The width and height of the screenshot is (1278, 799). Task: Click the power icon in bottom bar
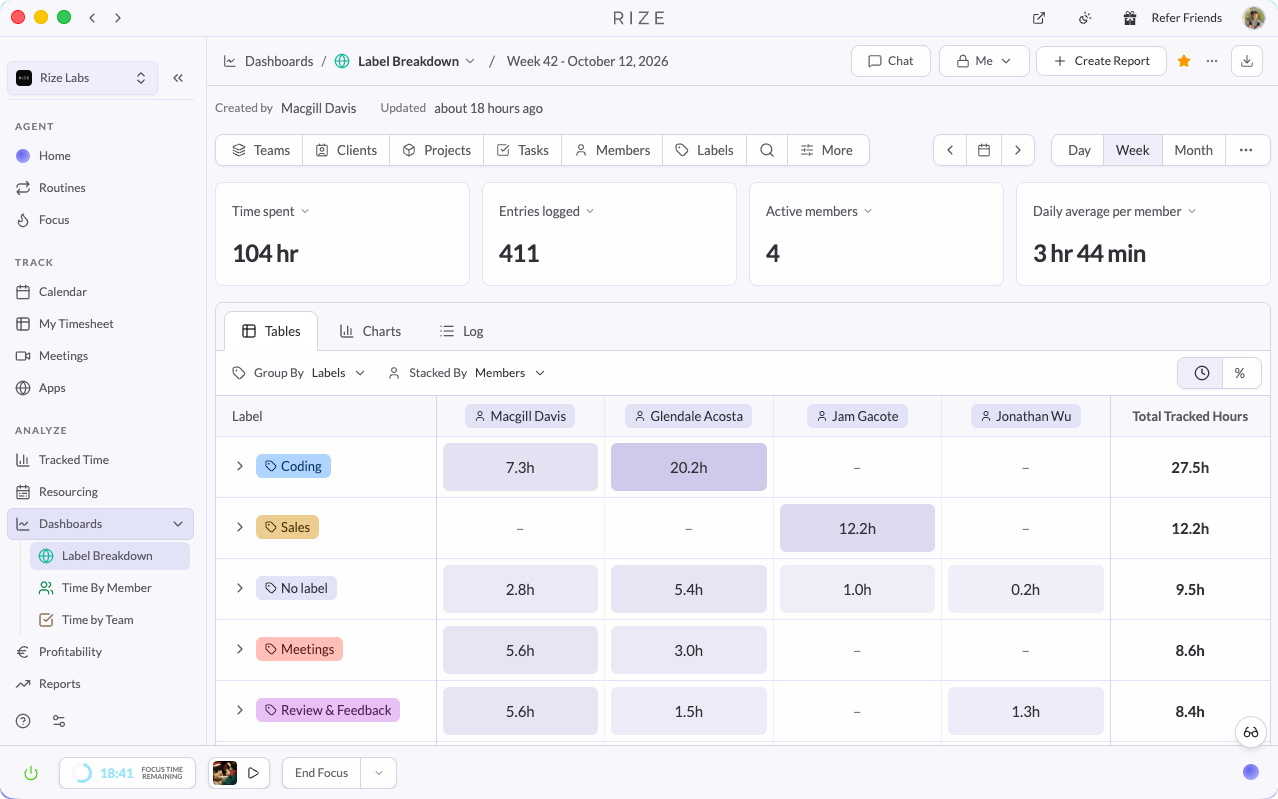(31, 773)
